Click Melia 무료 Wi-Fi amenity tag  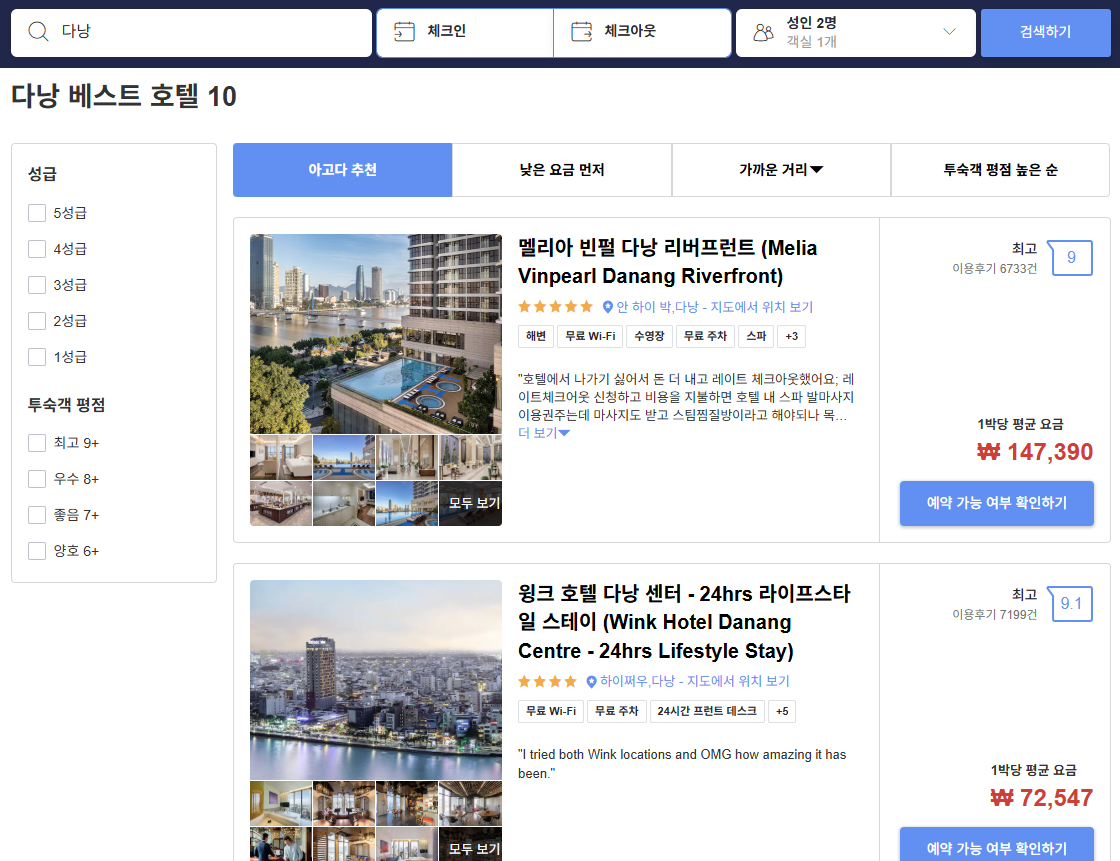coord(590,337)
